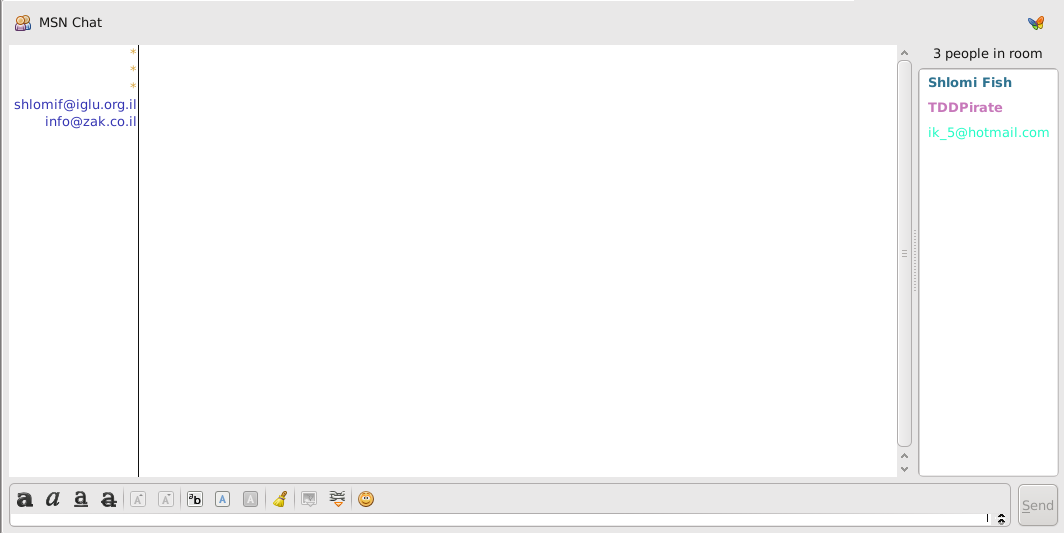This screenshot has height=533, width=1064.
Task: Open the smiley emoticon picker
Action: tap(366, 499)
